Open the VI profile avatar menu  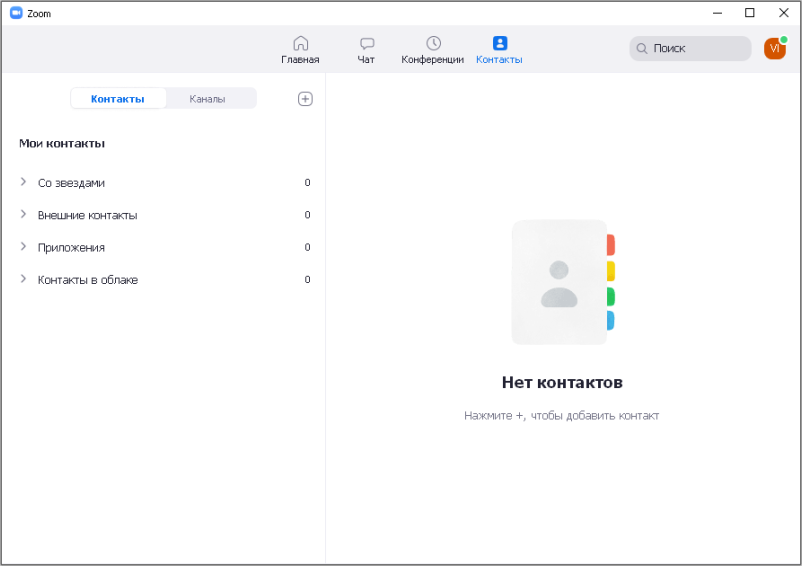pos(774,48)
